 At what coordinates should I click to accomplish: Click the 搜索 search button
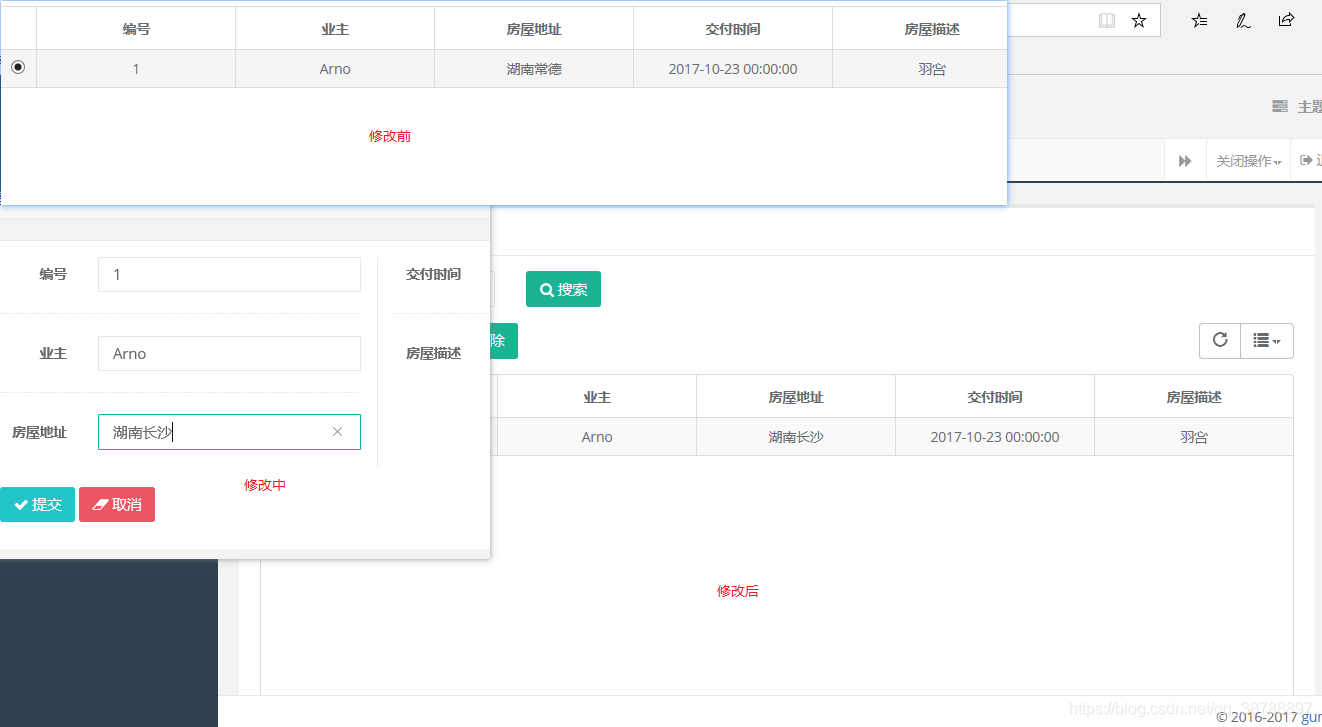click(563, 289)
